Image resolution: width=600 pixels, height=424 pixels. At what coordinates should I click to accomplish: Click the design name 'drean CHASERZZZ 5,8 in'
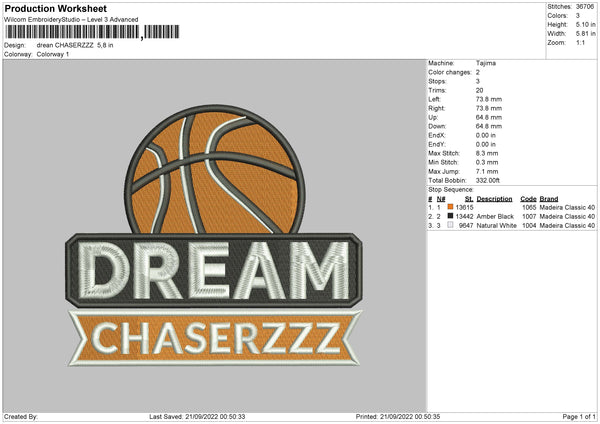click(x=75, y=45)
